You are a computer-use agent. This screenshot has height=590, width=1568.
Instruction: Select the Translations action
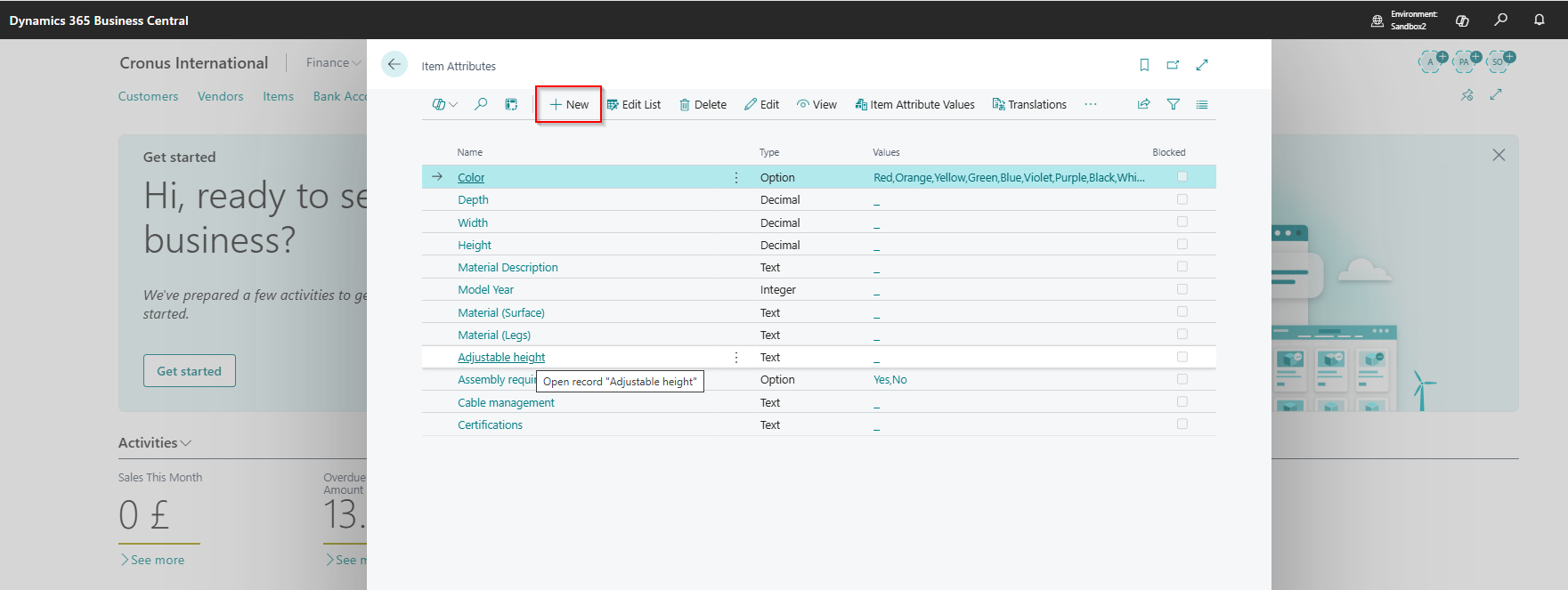1029,104
